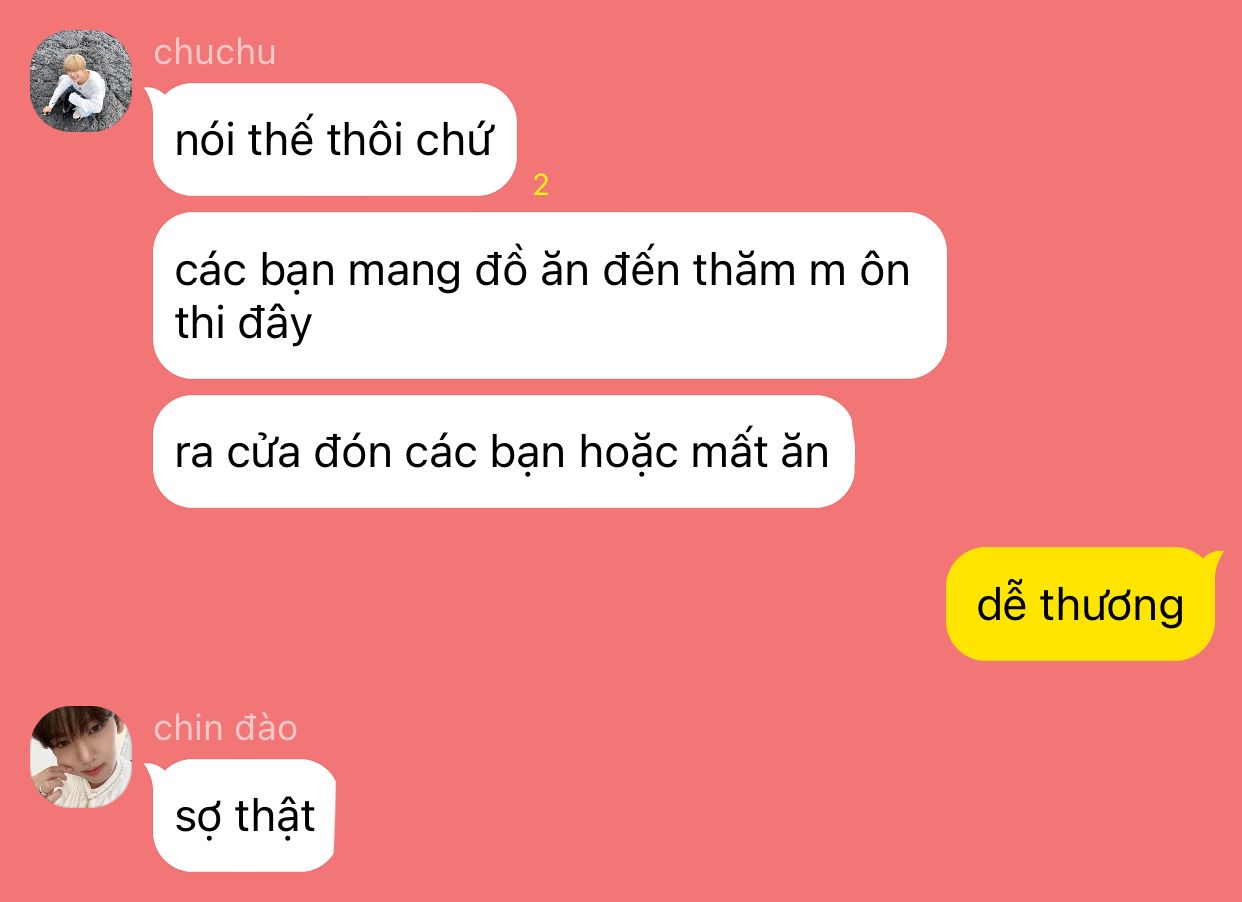Click the tail of the 'sợ thật' bubble

[x=153, y=769]
